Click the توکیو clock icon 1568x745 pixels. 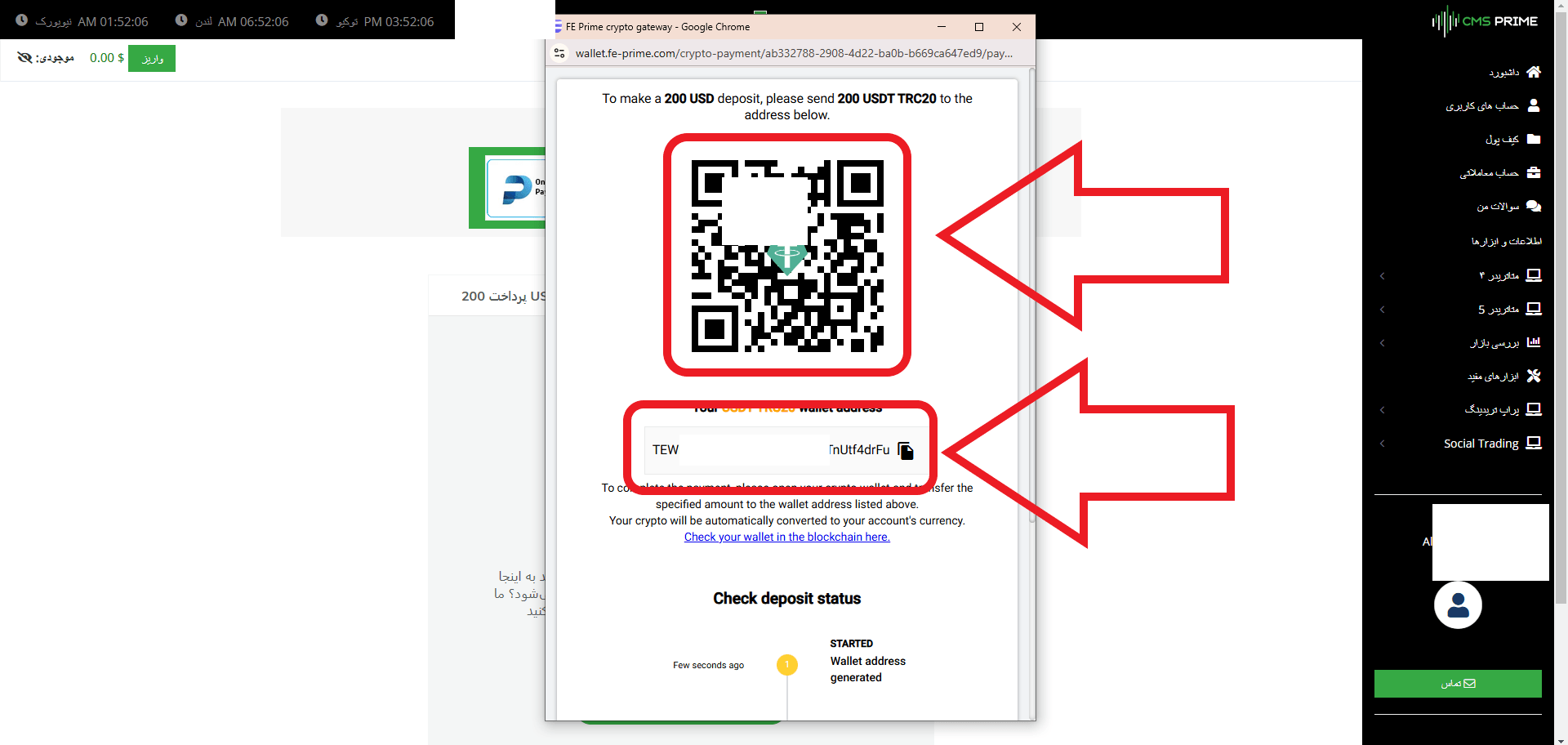[x=322, y=20]
